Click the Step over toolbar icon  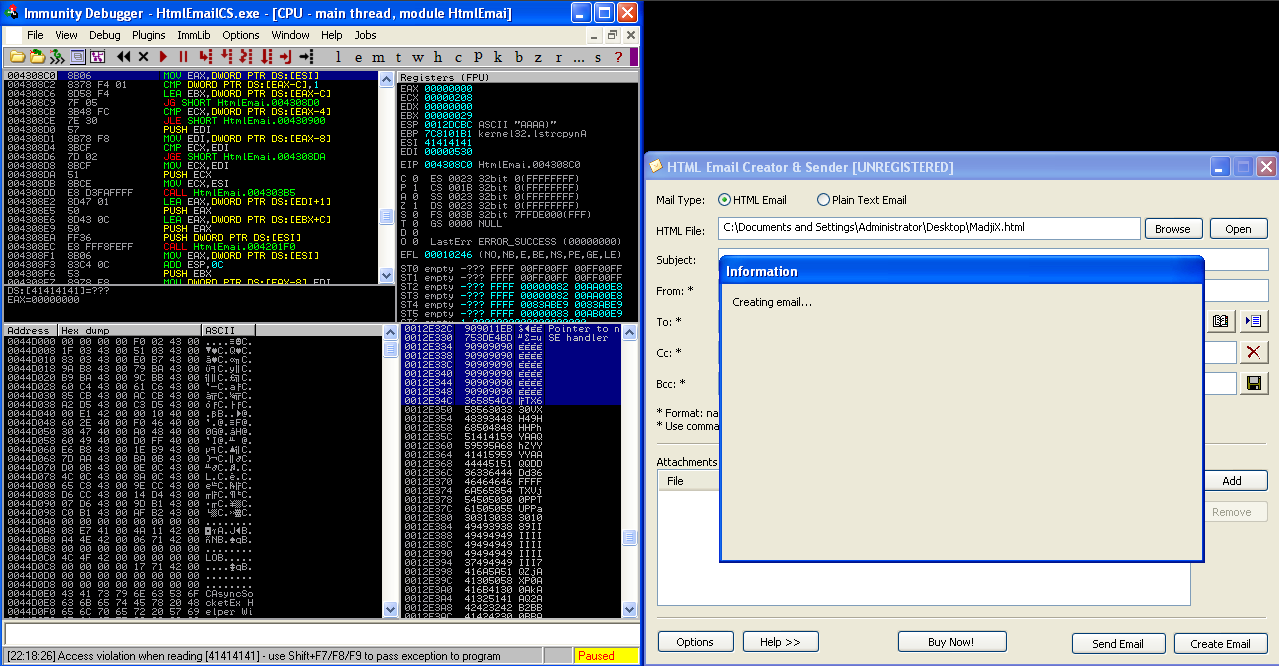point(226,57)
